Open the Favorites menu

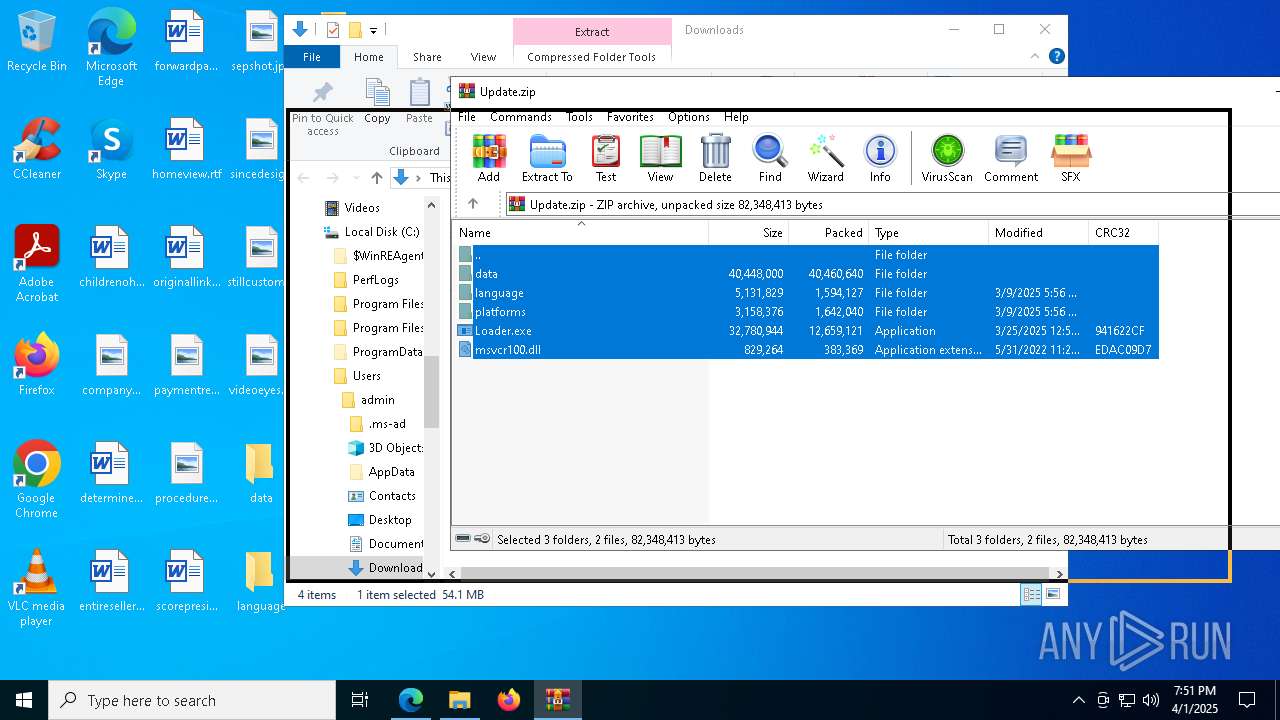coord(630,117)
